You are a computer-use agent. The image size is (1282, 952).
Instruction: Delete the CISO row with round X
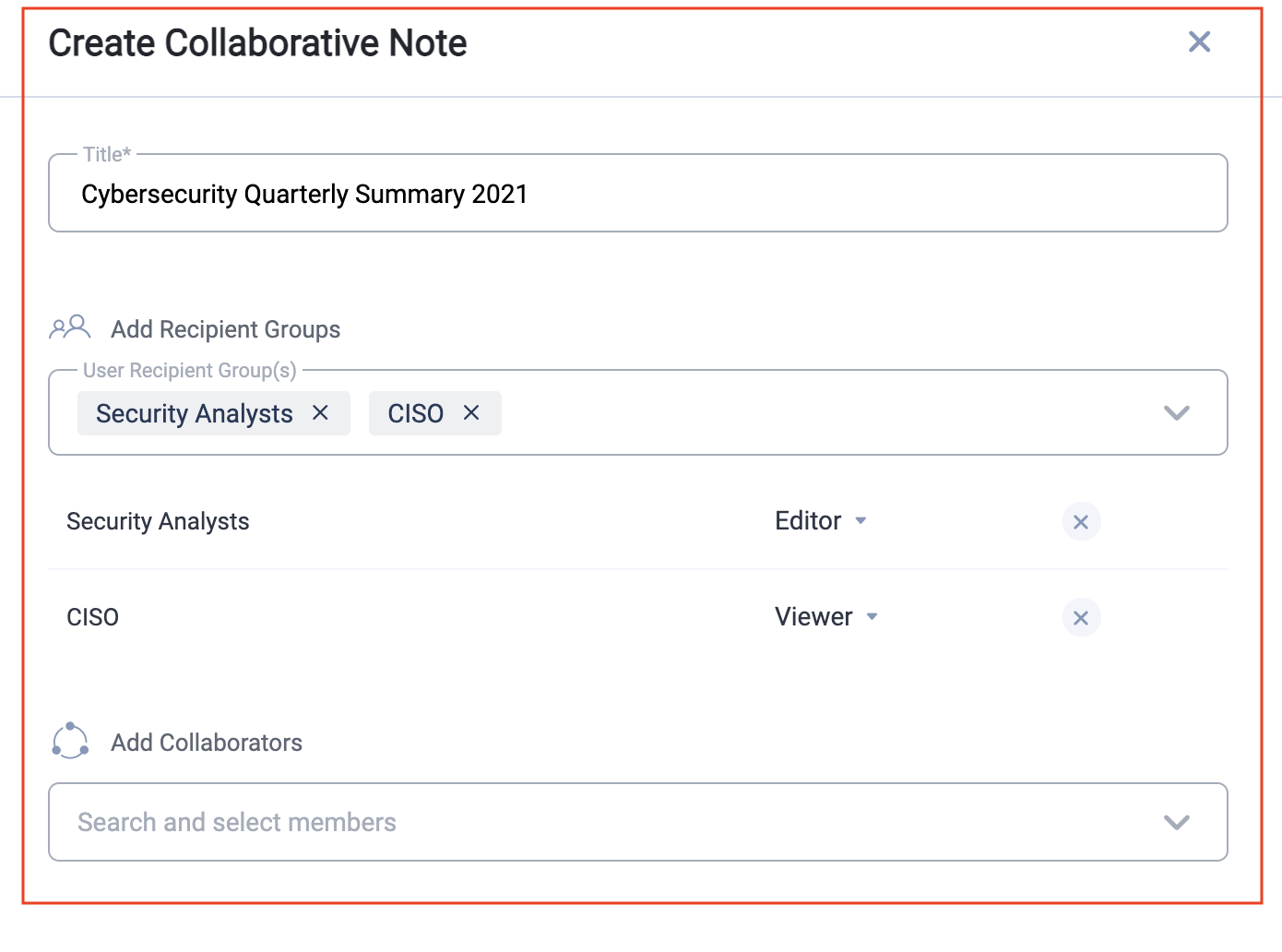pyautogui.click(x=1081, y=618)
